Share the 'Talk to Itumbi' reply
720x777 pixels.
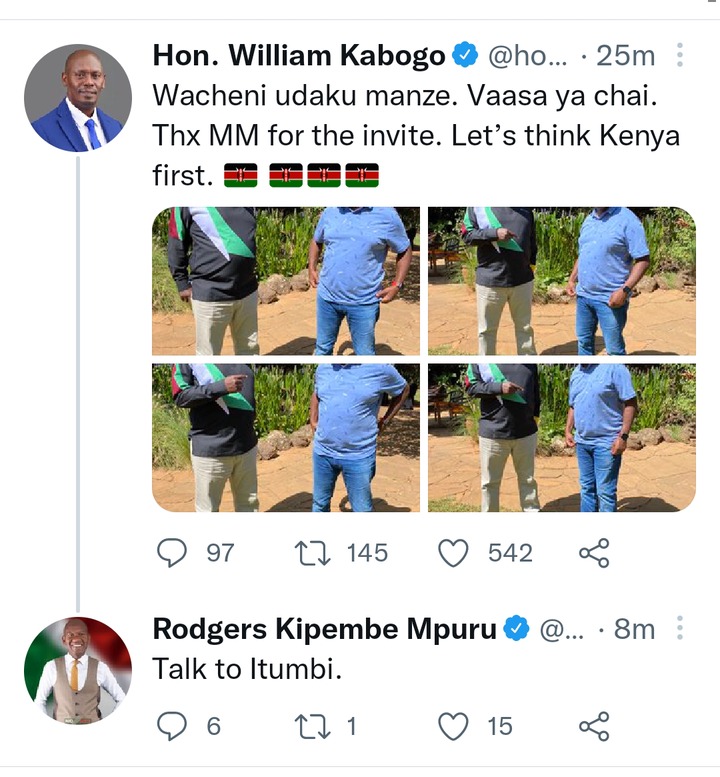click(594, 727)
